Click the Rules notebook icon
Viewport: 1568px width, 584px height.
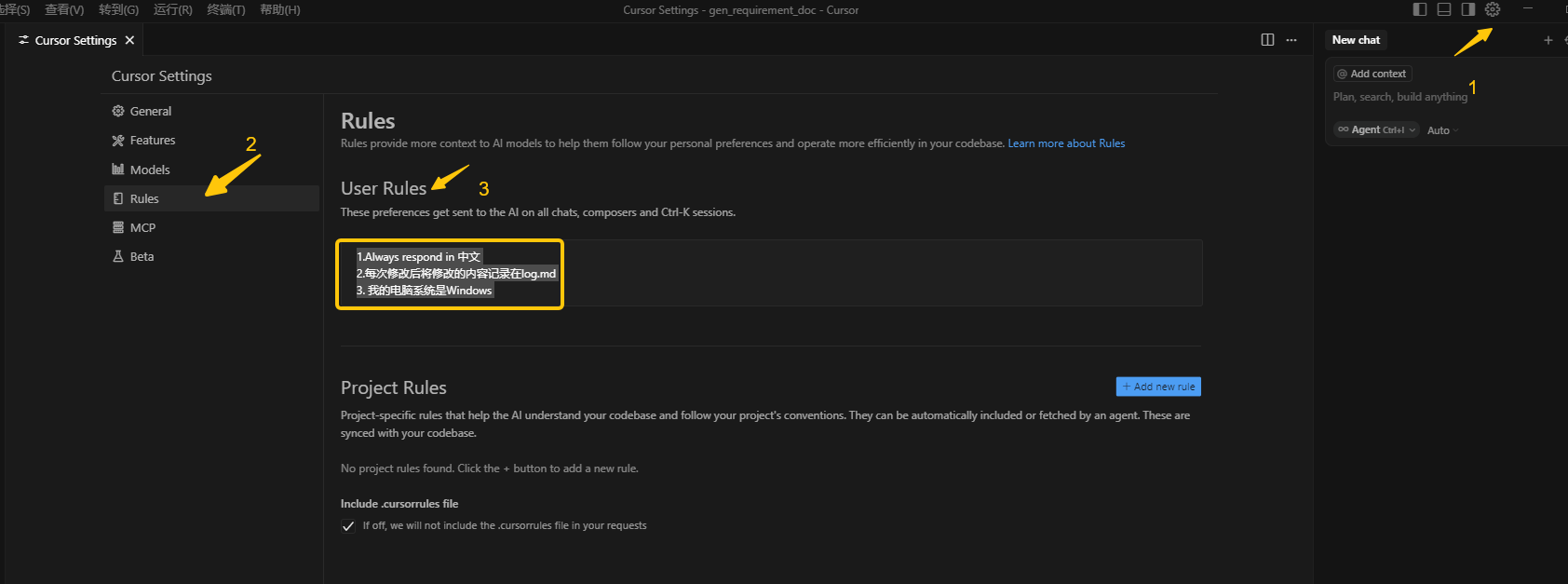pos(118,198)
